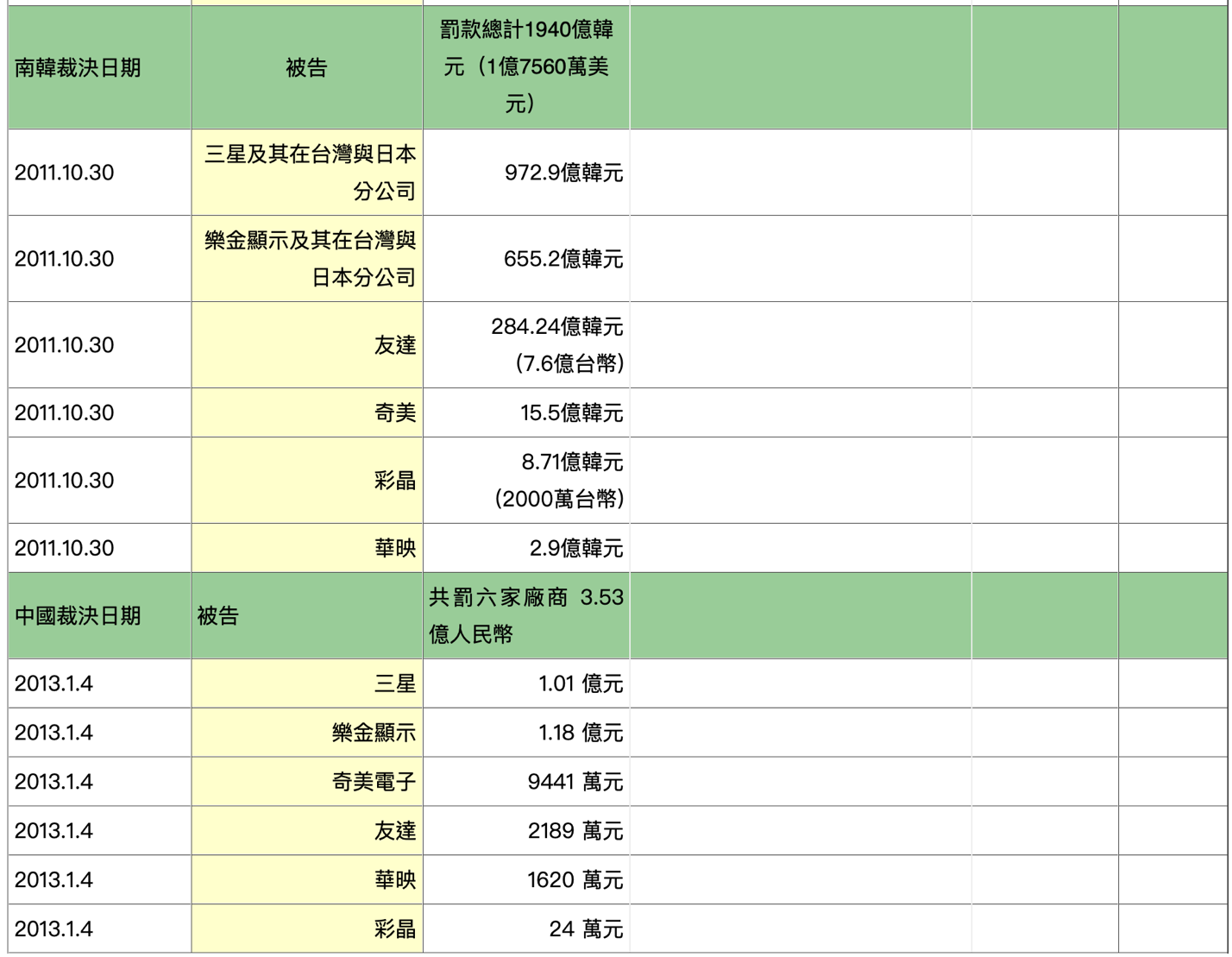
Task: Click the 2189 萬元 cell
Action: click(526, 831)
